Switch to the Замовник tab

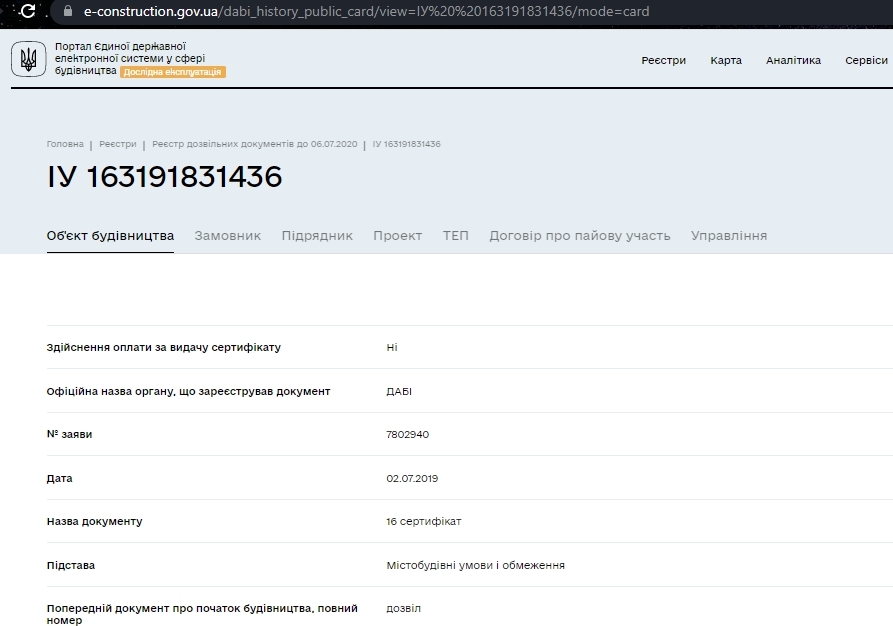point(228,236)
